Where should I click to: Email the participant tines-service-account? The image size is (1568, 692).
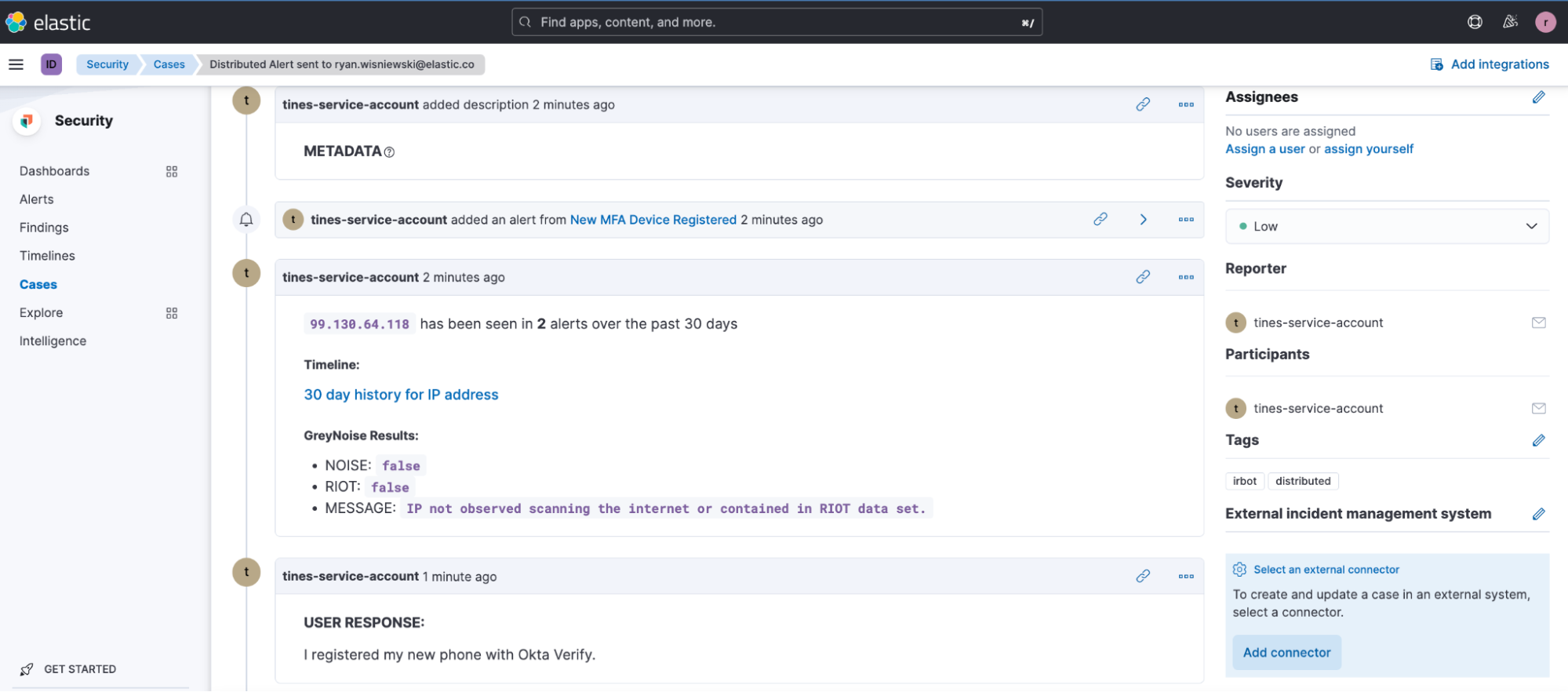coord(1538,408)
